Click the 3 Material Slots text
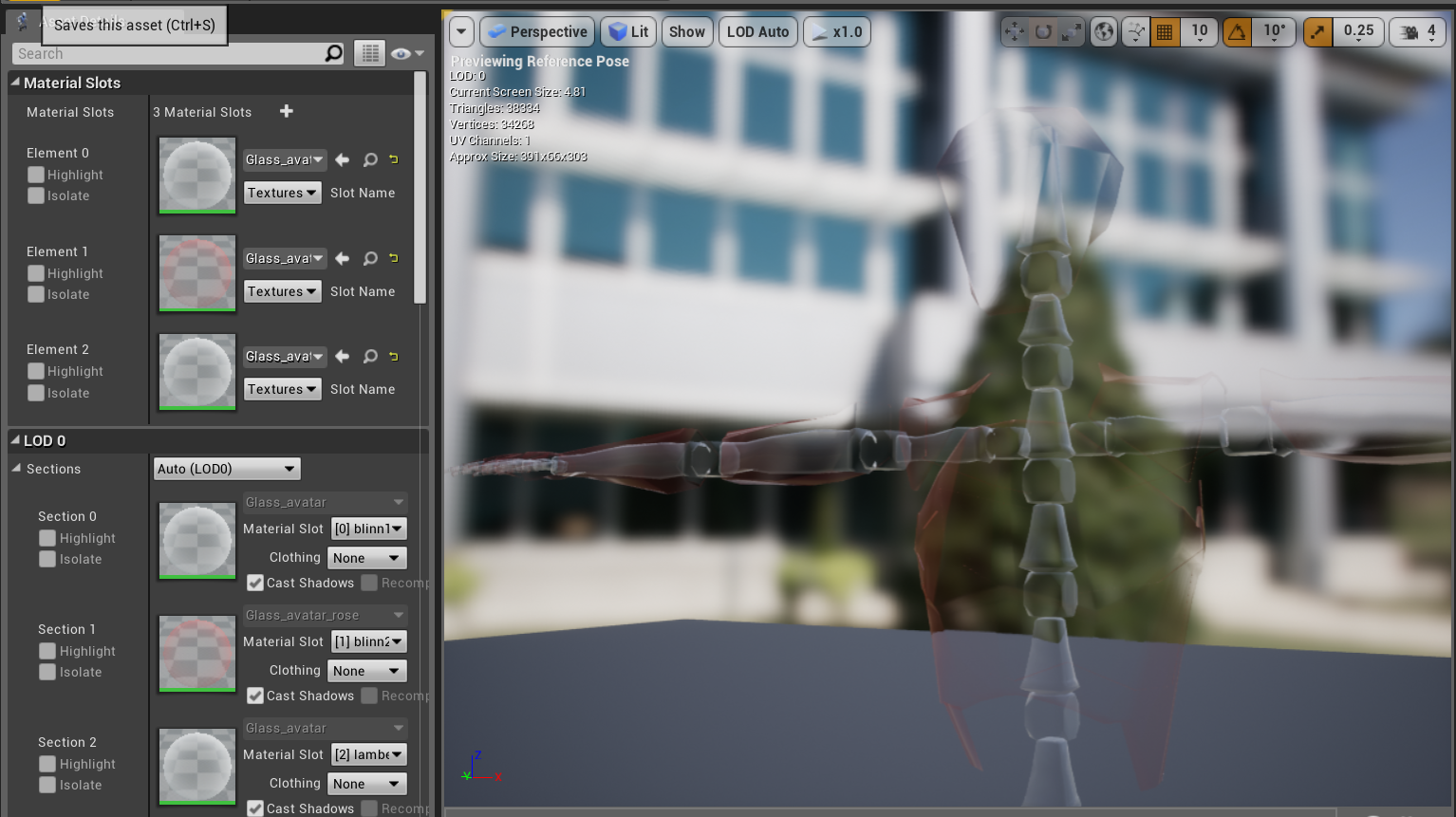Viewport: 1456px width, 817px height. tap(202, 112)
